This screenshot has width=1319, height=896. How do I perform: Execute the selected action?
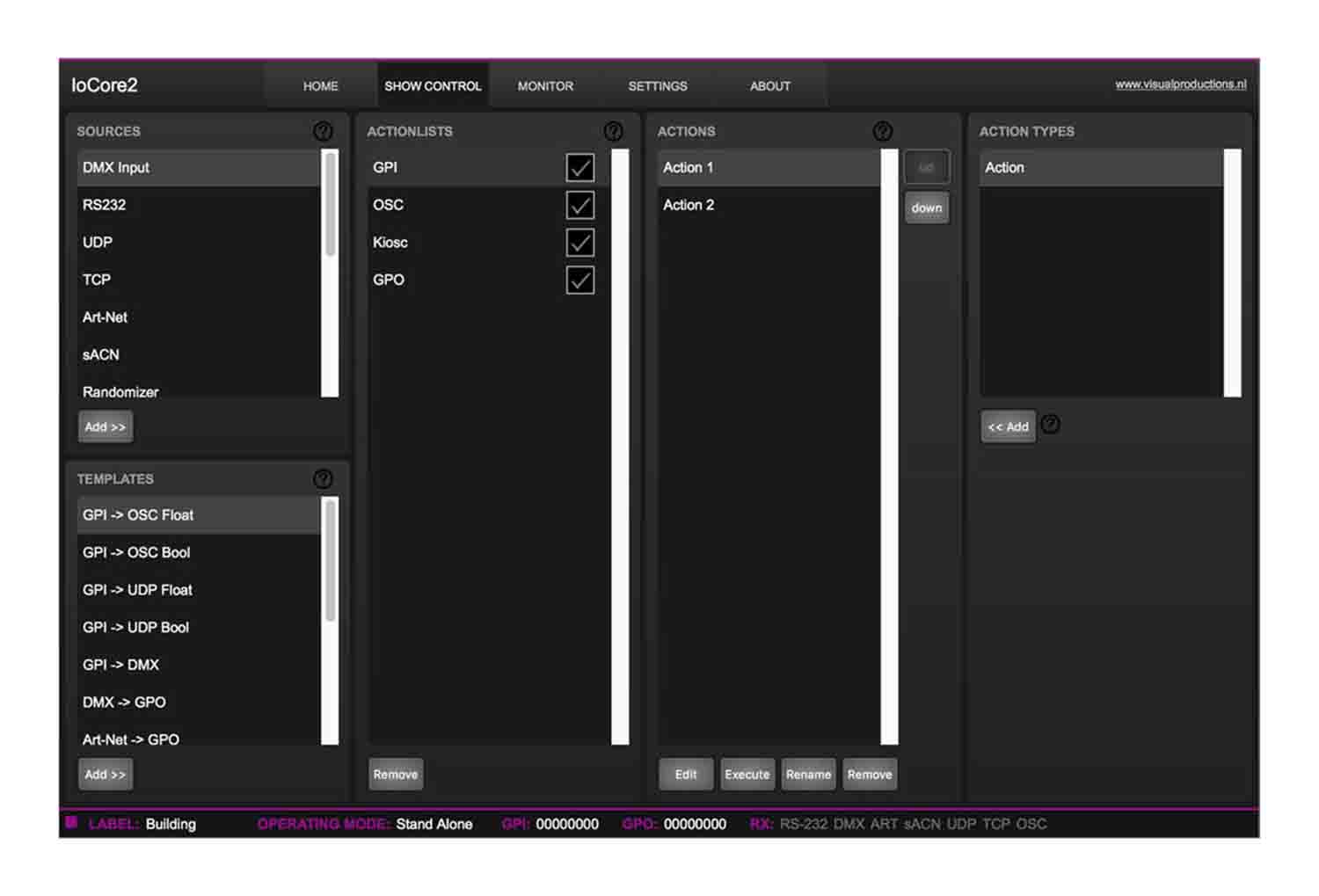pyautogui.click(x=747, y=775)
